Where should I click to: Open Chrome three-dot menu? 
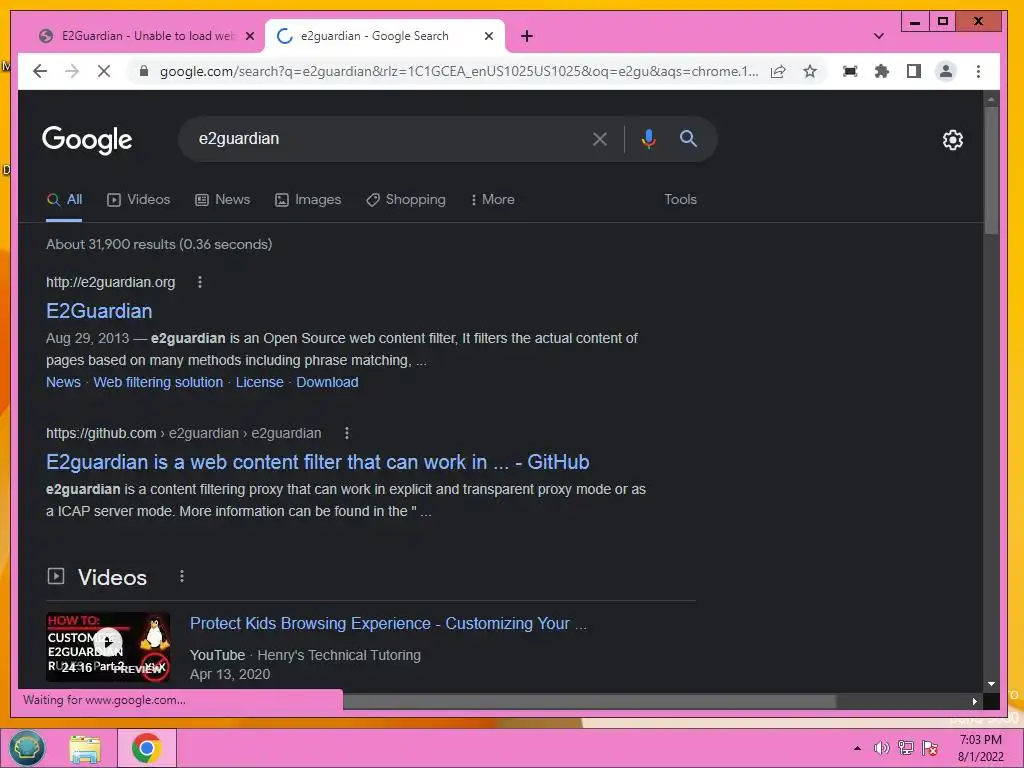click(x=978, y=71)
